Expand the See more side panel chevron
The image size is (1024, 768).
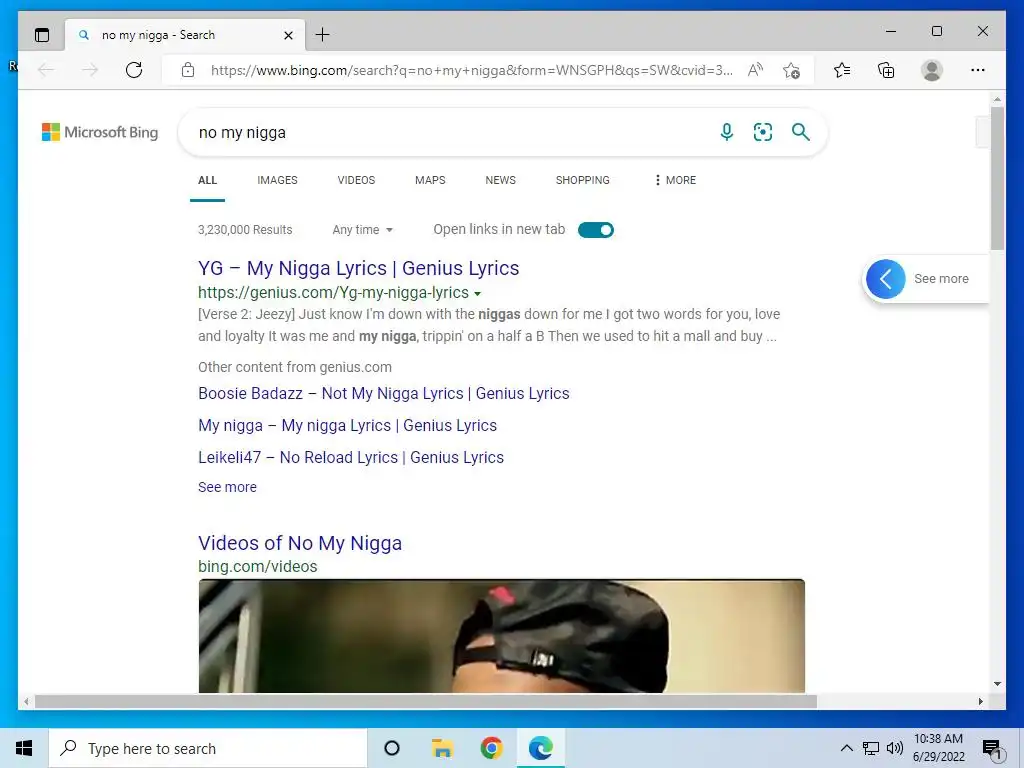point(886,279)
